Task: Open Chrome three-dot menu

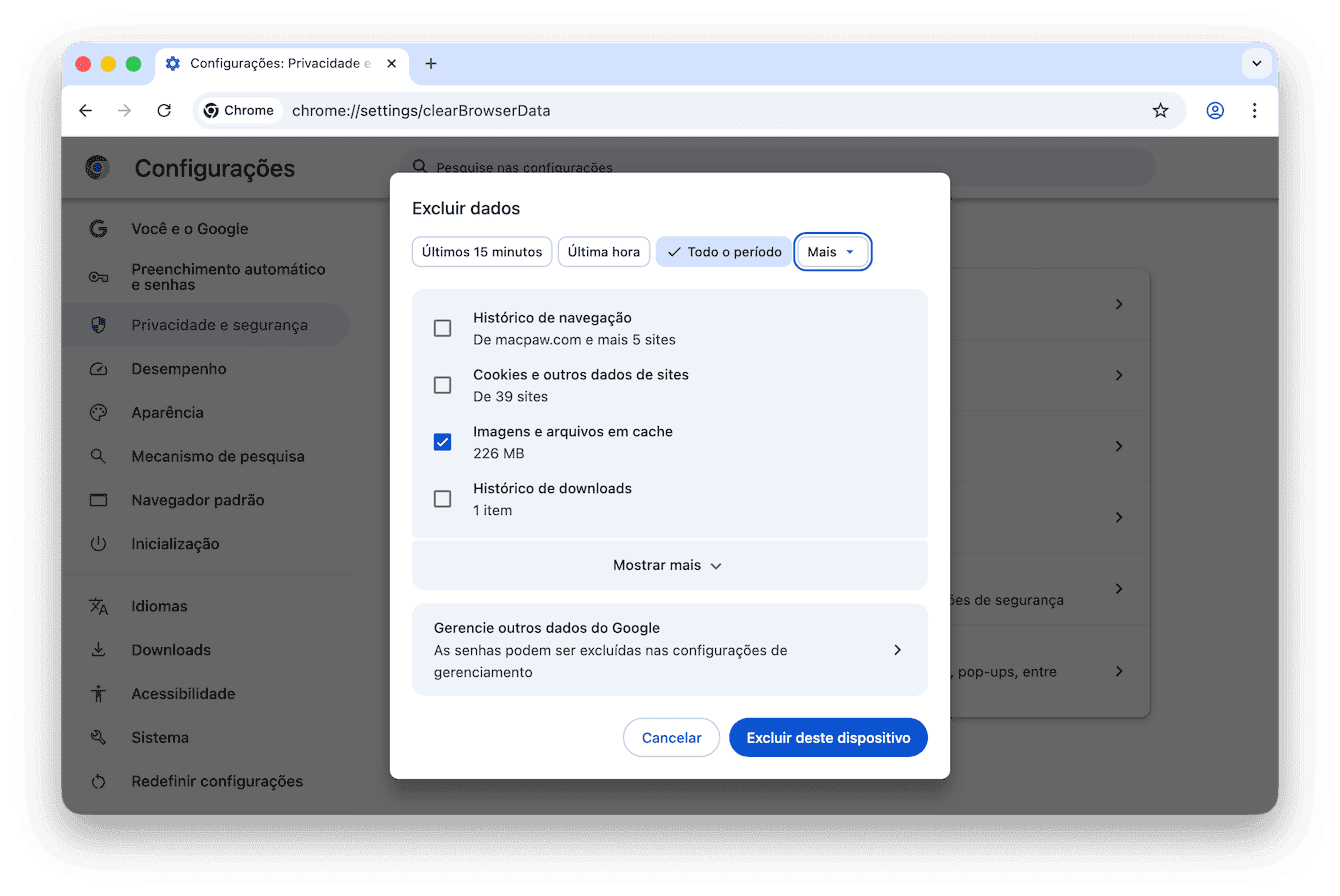Action: [1254, 111]
